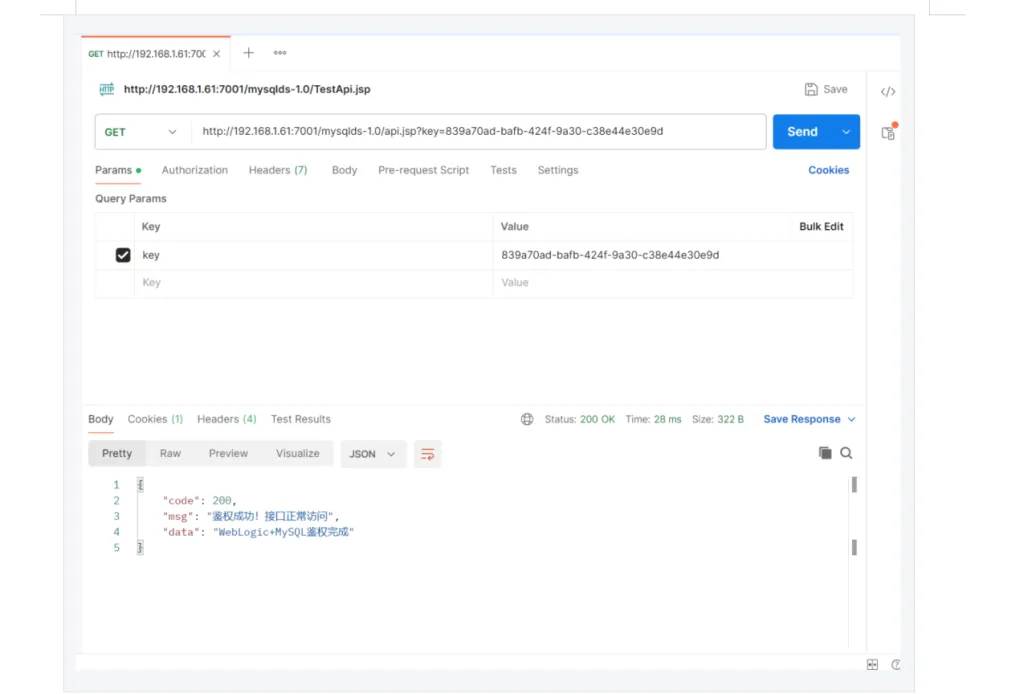Click the Status 200 OK indicator
Image resolution: width=1024 pixels, height=694 pixels.
coord(579,419)
